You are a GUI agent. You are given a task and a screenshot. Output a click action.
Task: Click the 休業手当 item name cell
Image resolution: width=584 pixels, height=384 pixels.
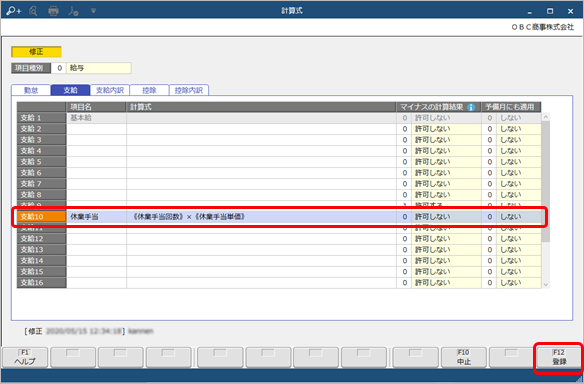[96, 217]
